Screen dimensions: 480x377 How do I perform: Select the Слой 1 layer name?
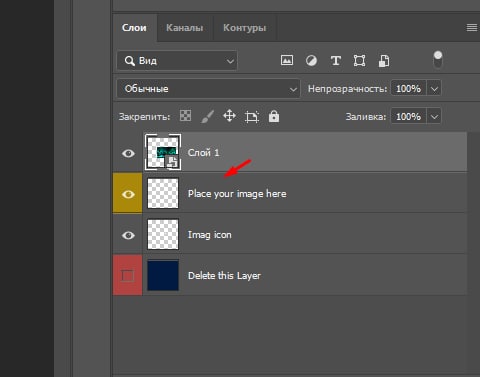[x=203, y=153]
